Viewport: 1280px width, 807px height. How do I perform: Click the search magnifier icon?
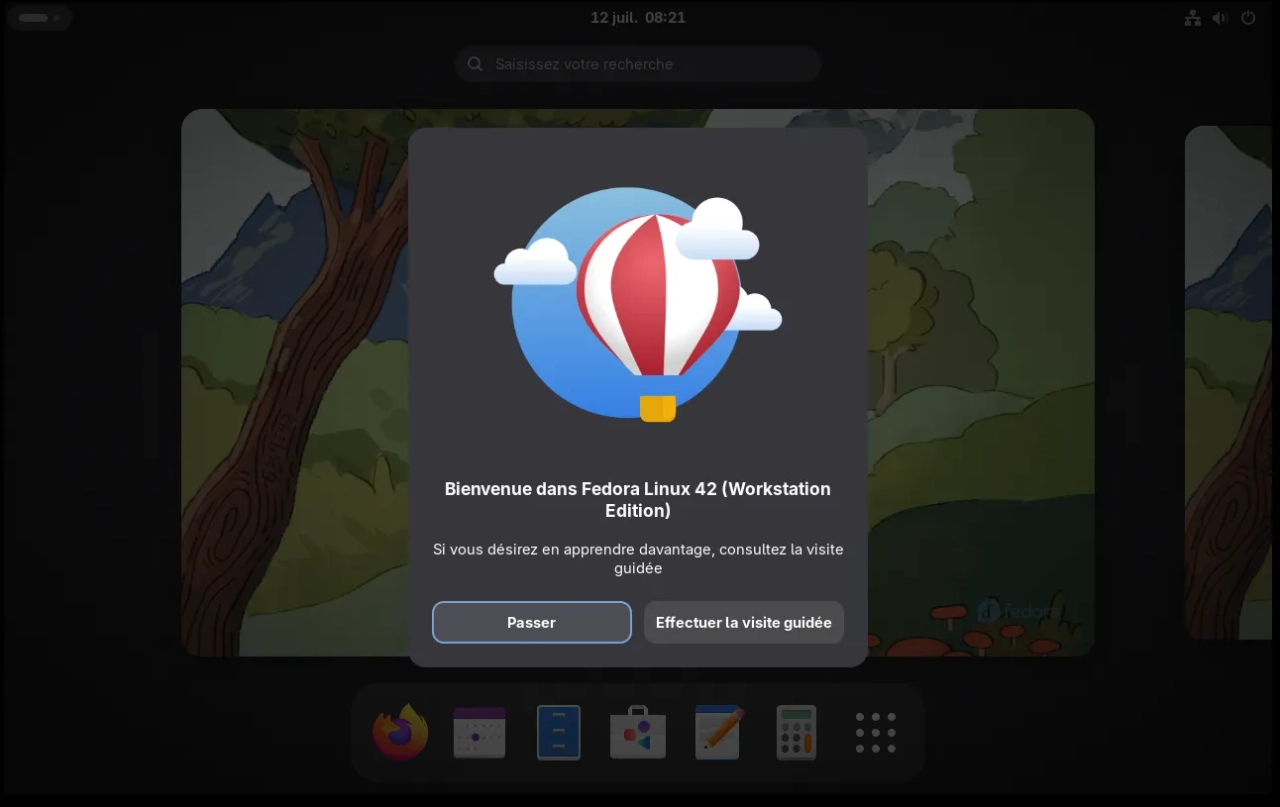coord(475,64)
